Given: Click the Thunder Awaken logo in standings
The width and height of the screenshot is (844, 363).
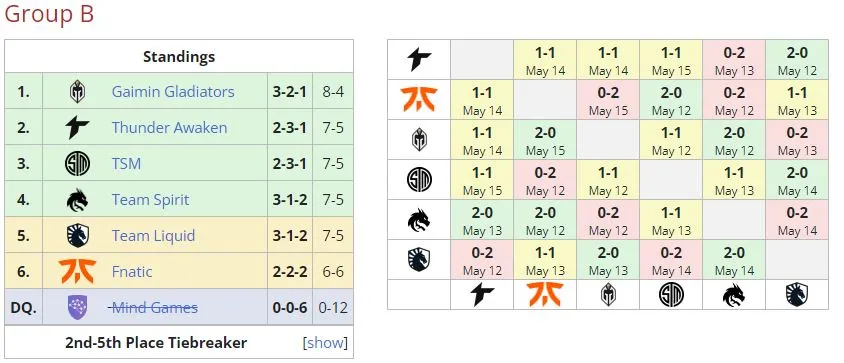Looking at the screenshot, I should pyautogui.click(x=77, y=128).
